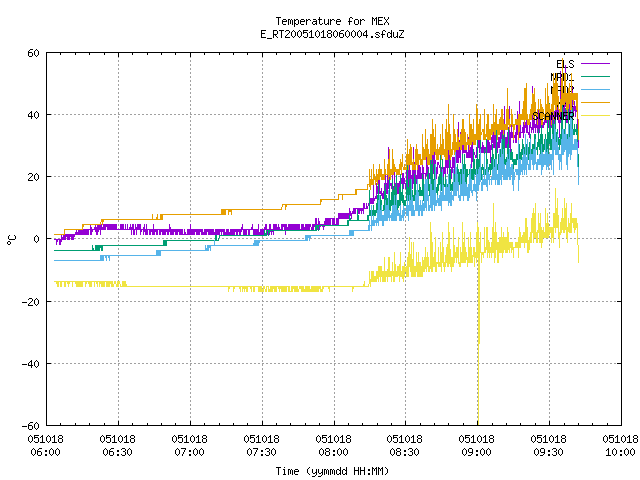Click the 'NPD1' legend label
The image size is (640, 480).
click(x=562, y=77)
